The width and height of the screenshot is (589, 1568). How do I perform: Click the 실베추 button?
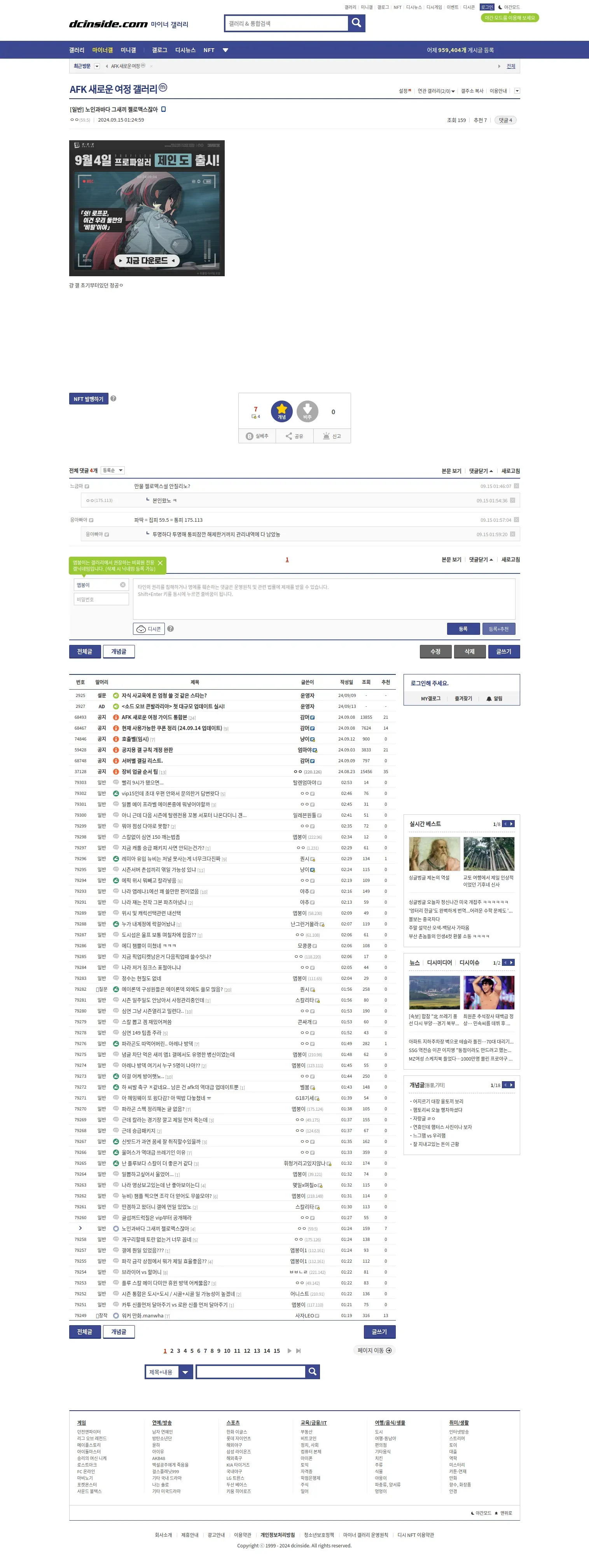click(x=257, y=436)
